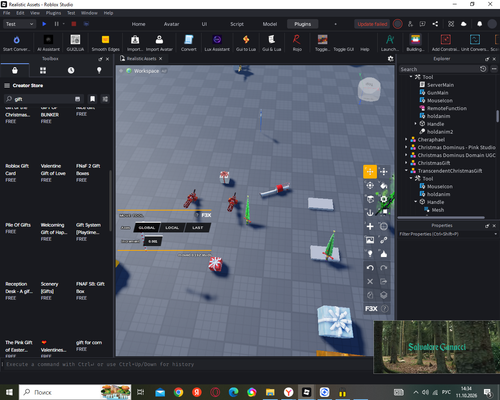Click the command bar input
The image size is (500, 400).
pyautogui.click(x=187, y=364)
